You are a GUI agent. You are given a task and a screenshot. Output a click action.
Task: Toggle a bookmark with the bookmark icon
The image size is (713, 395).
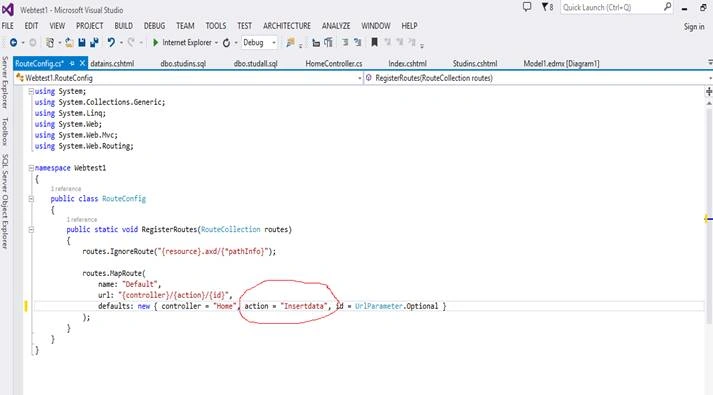point(374,42)
